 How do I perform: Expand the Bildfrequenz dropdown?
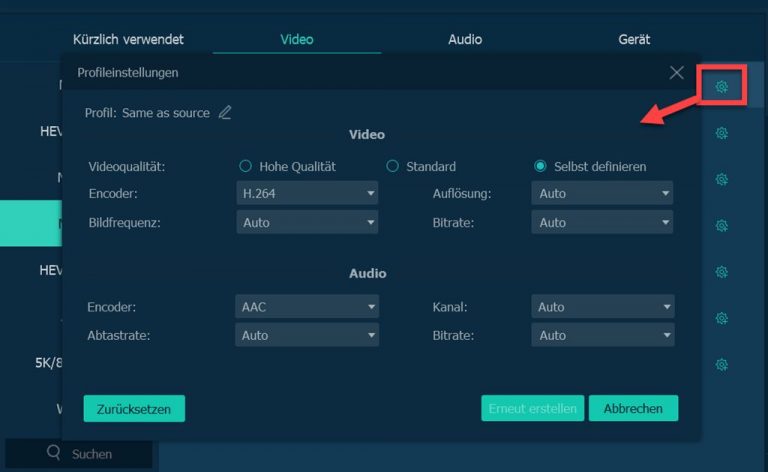307,223
